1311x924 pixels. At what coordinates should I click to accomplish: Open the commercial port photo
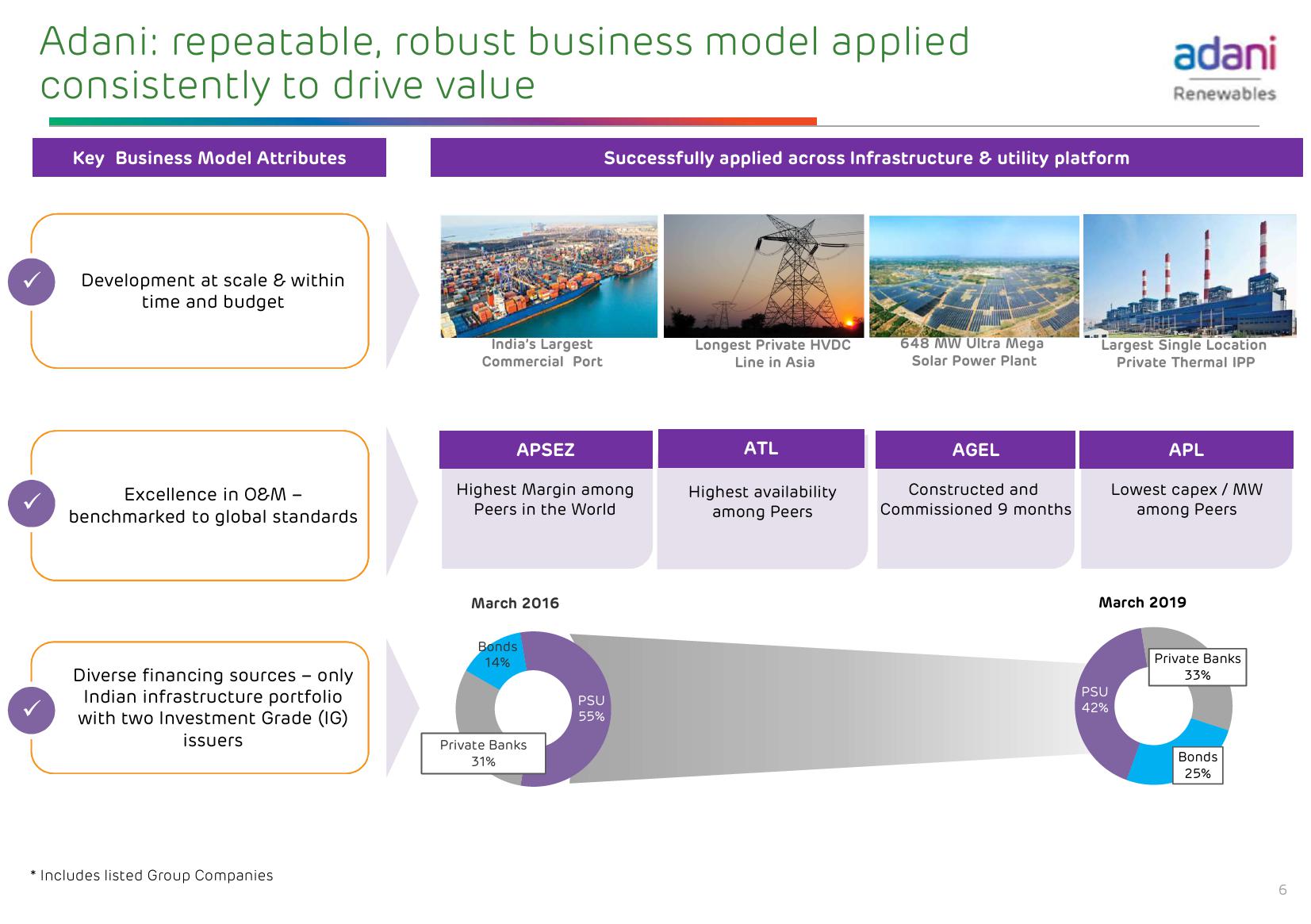click(x=549, y=276)
